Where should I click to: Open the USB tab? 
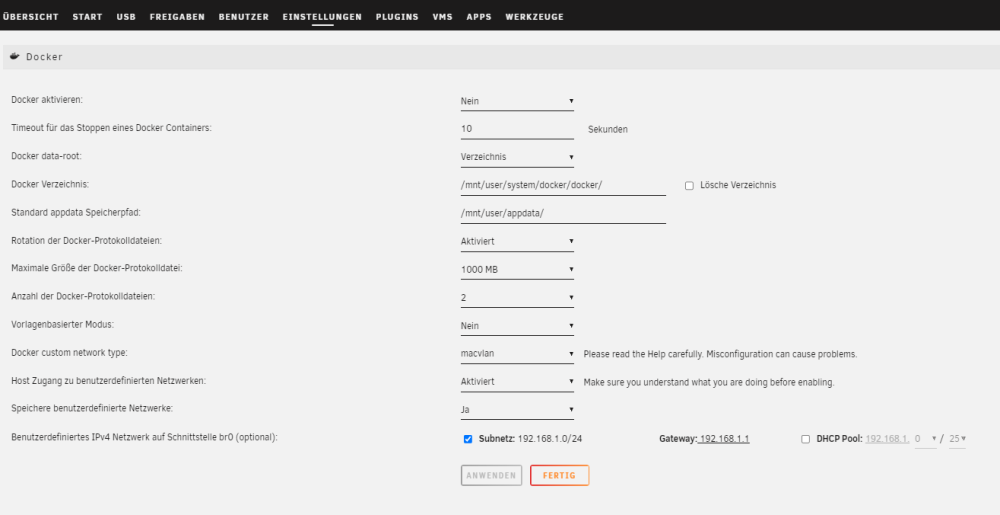pyautogui.click(x=126, y=17)
